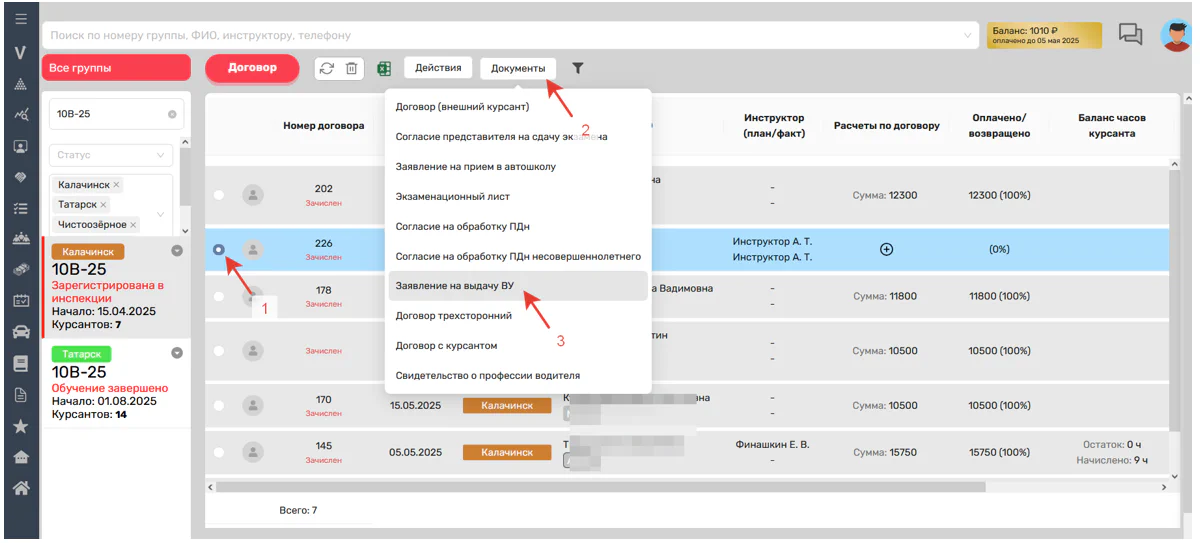Click the star icon in the sidebar
1200x543 pixels.
point(20,426)
